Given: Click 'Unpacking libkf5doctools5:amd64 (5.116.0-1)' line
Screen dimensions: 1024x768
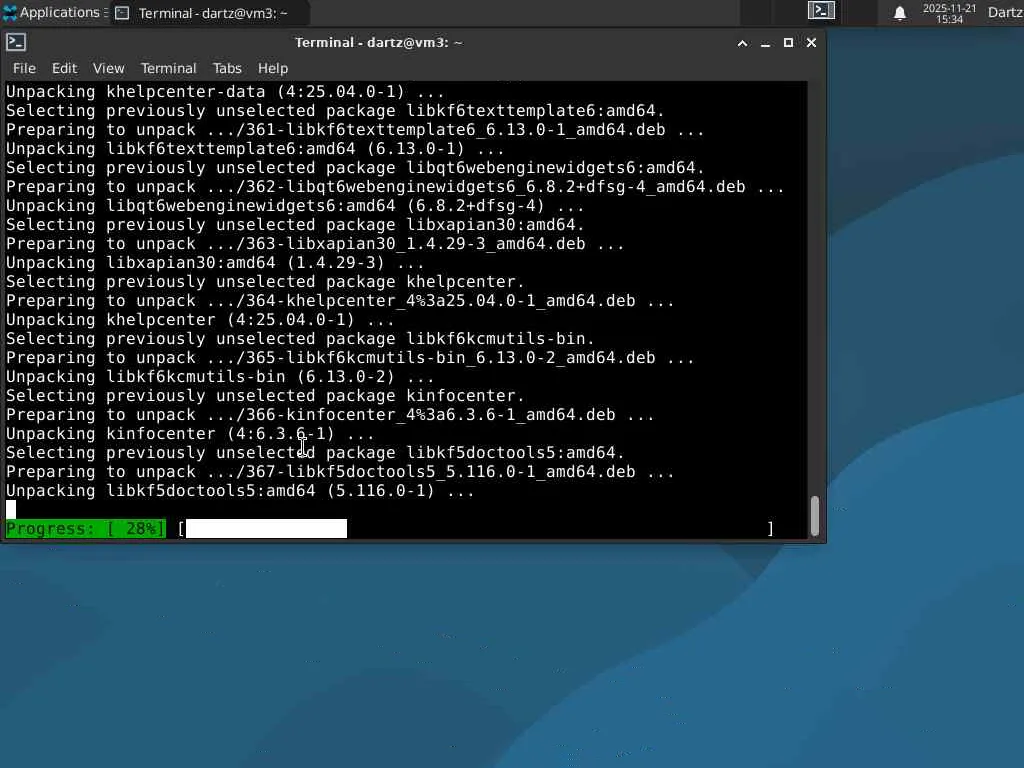Looking at the screenshot, I should point(240,489).
